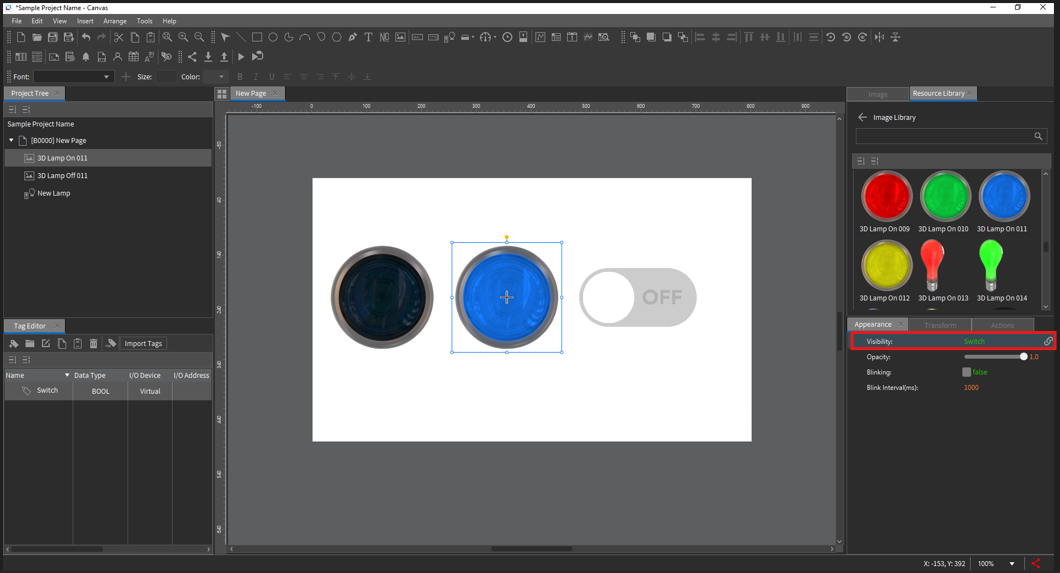Go back from Image Library

862,117
